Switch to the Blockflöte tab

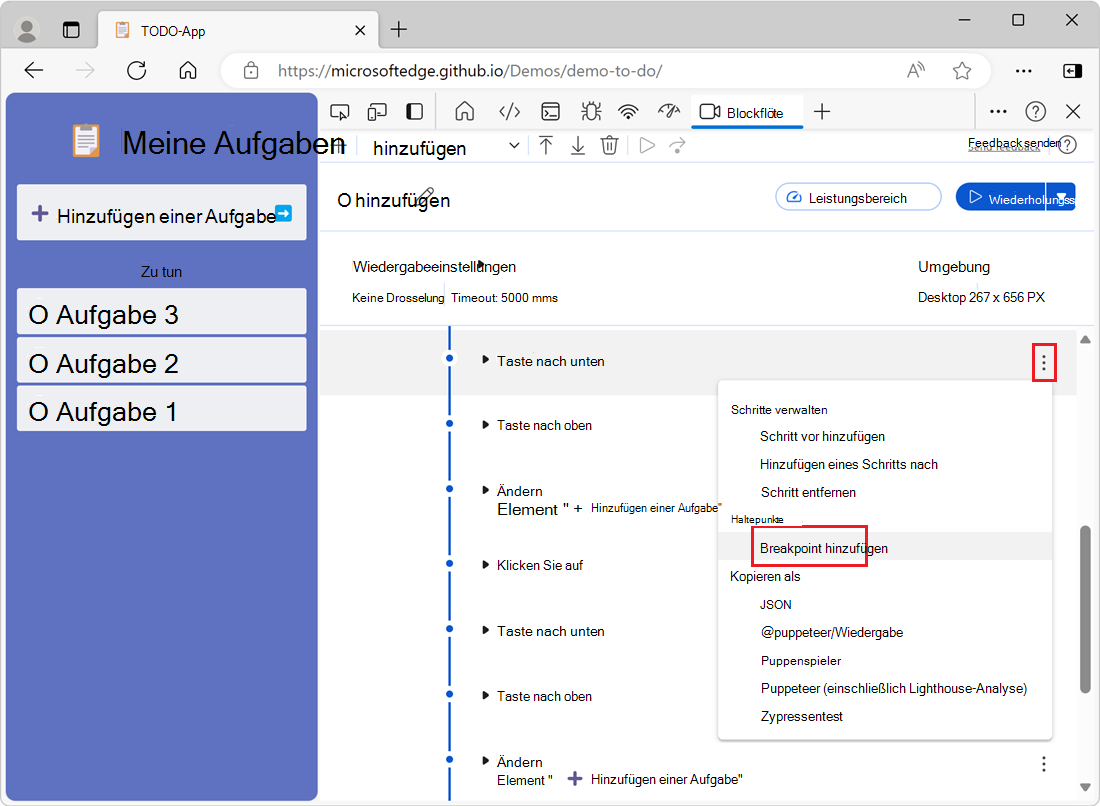click(x=747, y=113)
